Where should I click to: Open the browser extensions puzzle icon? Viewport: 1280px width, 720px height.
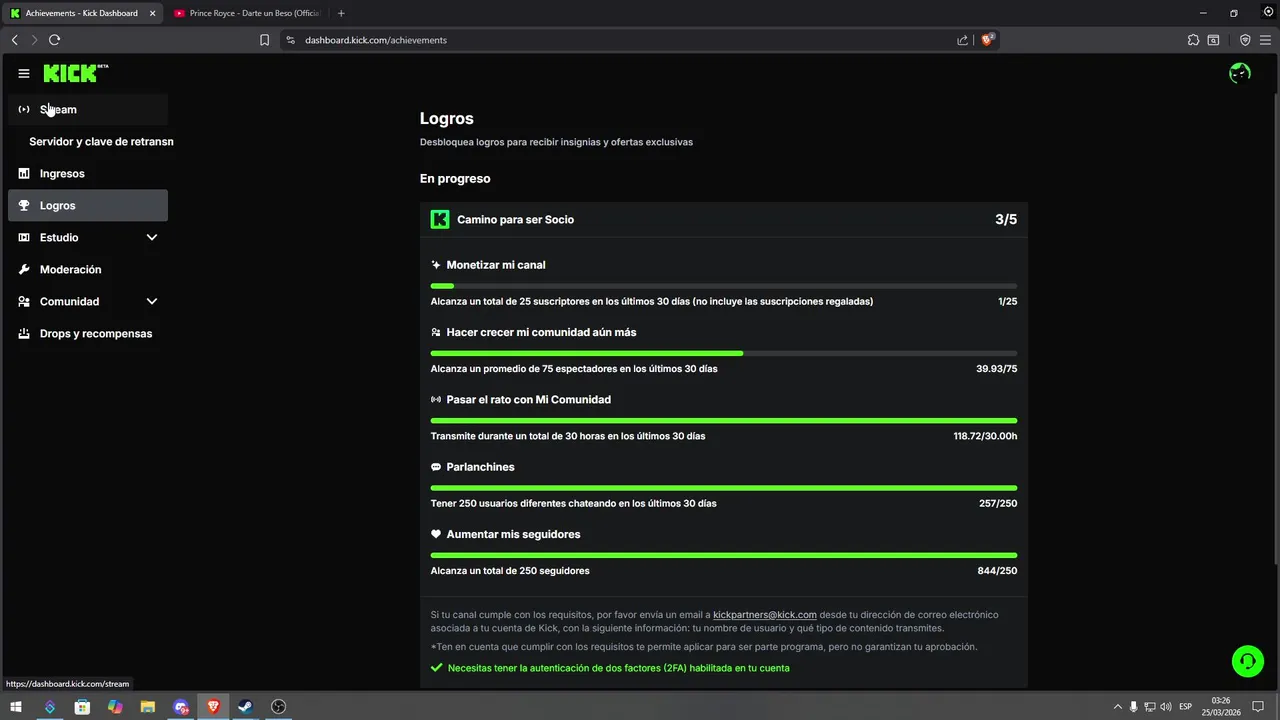coord(1193,40)
